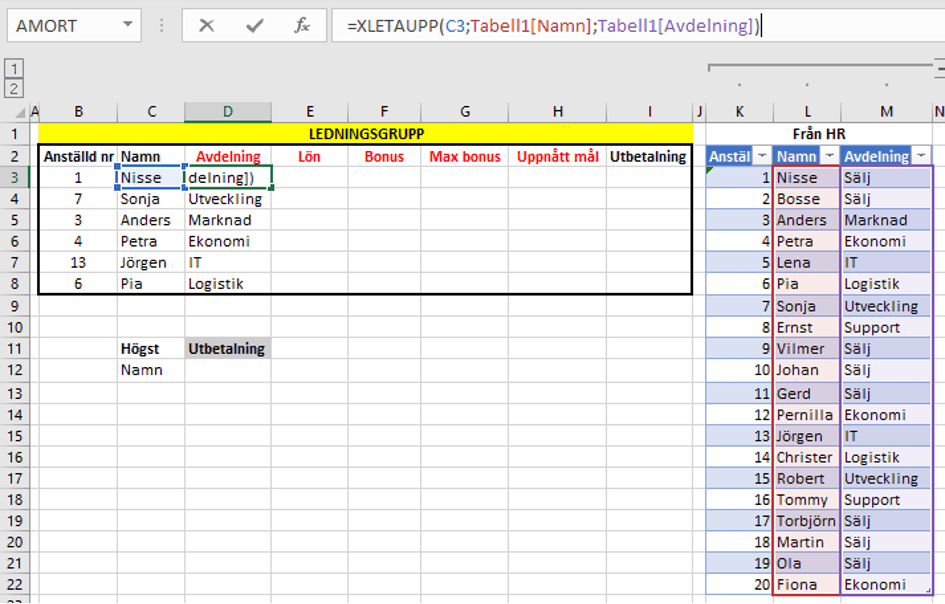945x604 pixels.
Task: Open the Namn column filter dropdown
Action: click(x=829, y=156)
